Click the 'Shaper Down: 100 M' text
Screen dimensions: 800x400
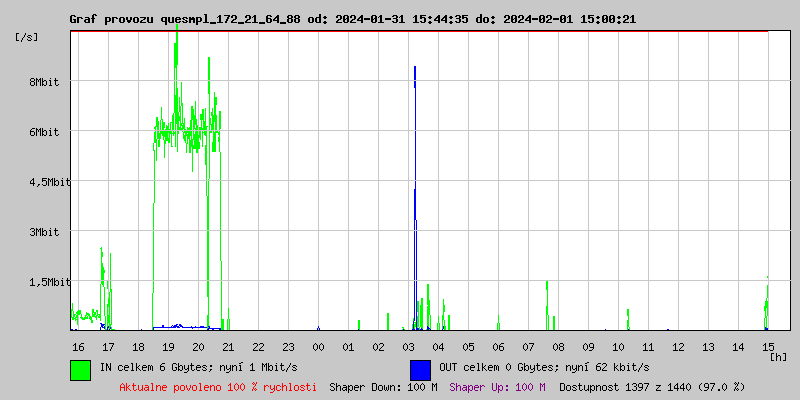coord(383,386)
